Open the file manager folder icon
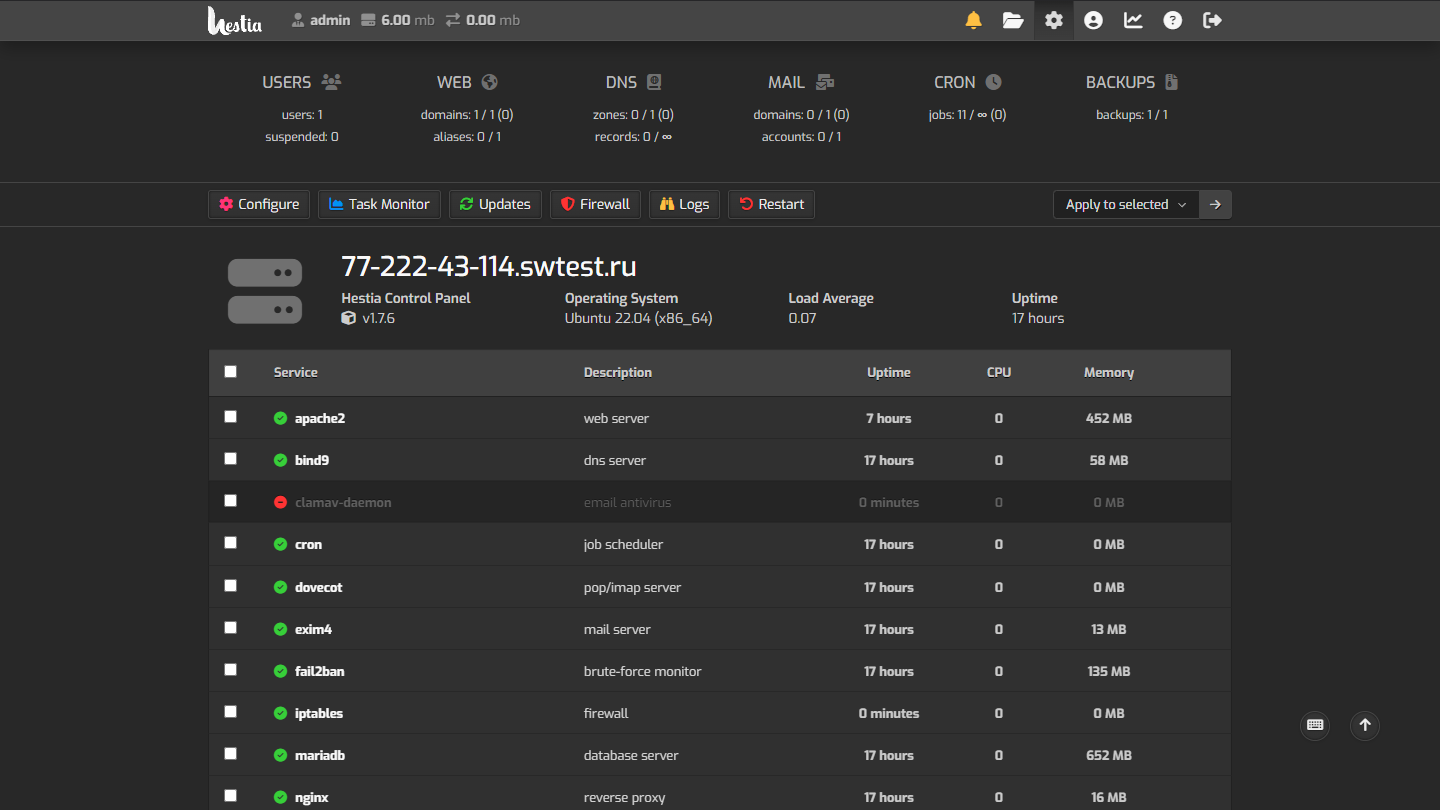1440x810 pixels. 1013,20
